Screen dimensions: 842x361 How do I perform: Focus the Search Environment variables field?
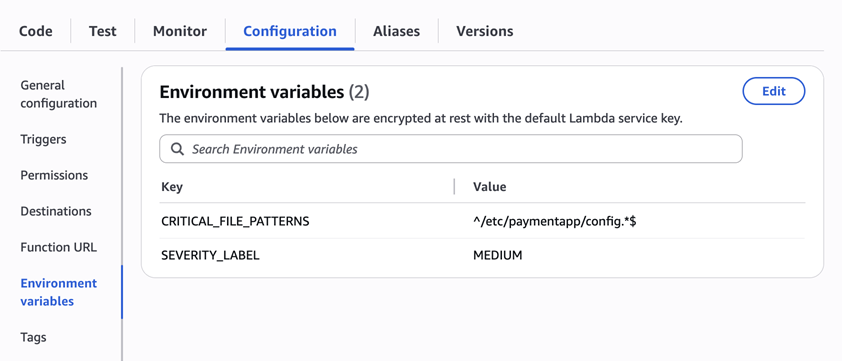pos(451,149)
